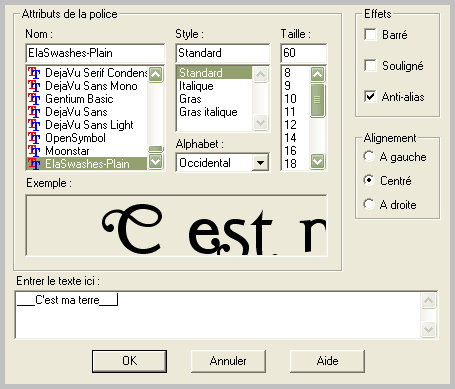
Task: Click TrueType icon next to Moonstar font
Action: coord(34,151)
